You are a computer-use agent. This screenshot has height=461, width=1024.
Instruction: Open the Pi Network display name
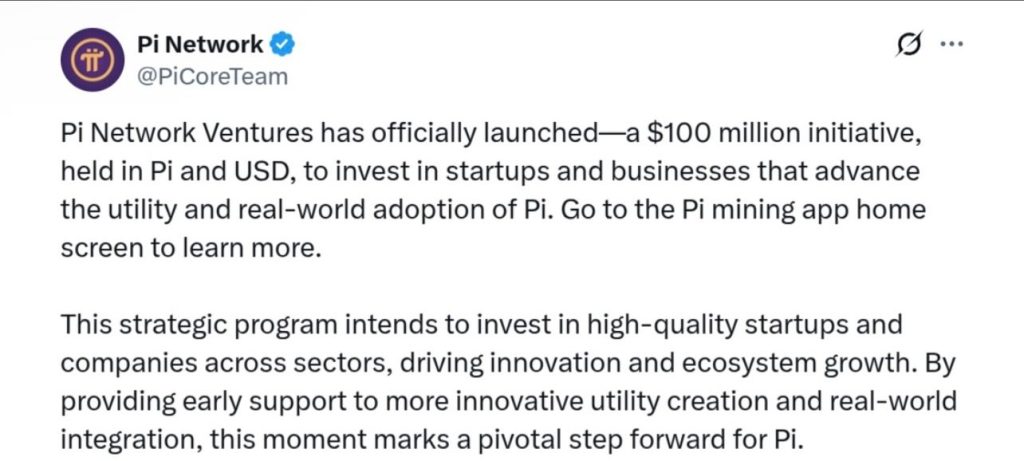[199, 44]
